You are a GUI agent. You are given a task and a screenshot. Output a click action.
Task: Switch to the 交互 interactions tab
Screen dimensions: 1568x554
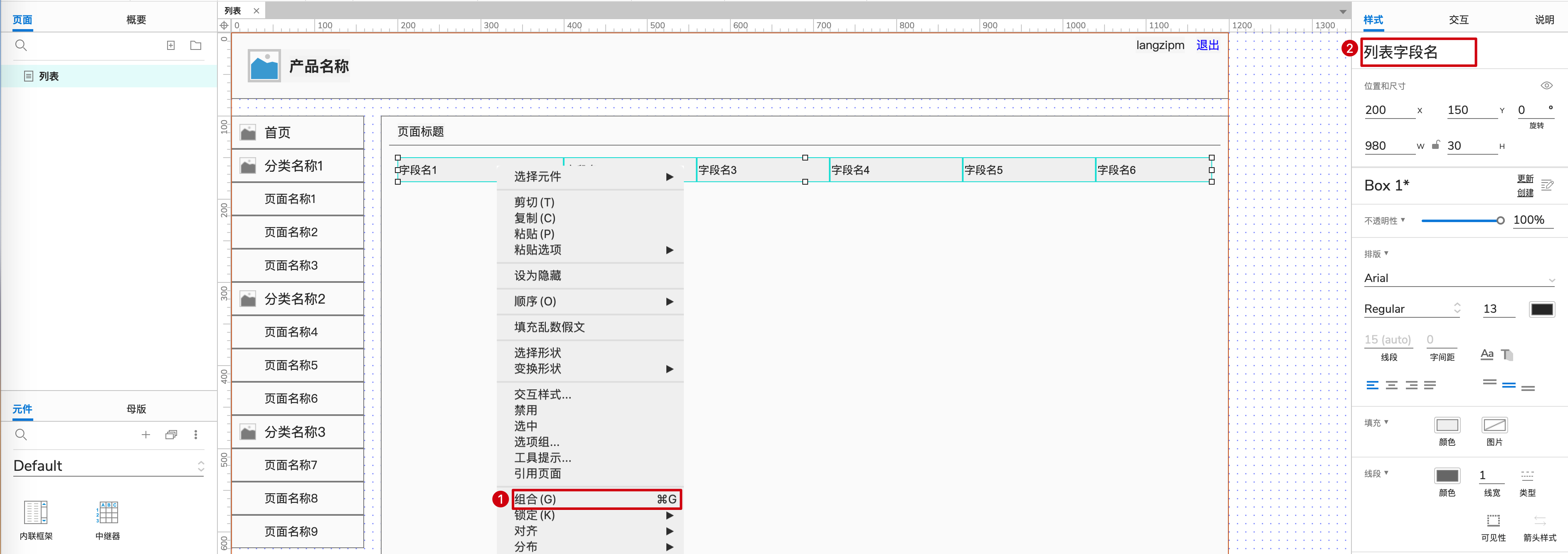[1458, 20]
